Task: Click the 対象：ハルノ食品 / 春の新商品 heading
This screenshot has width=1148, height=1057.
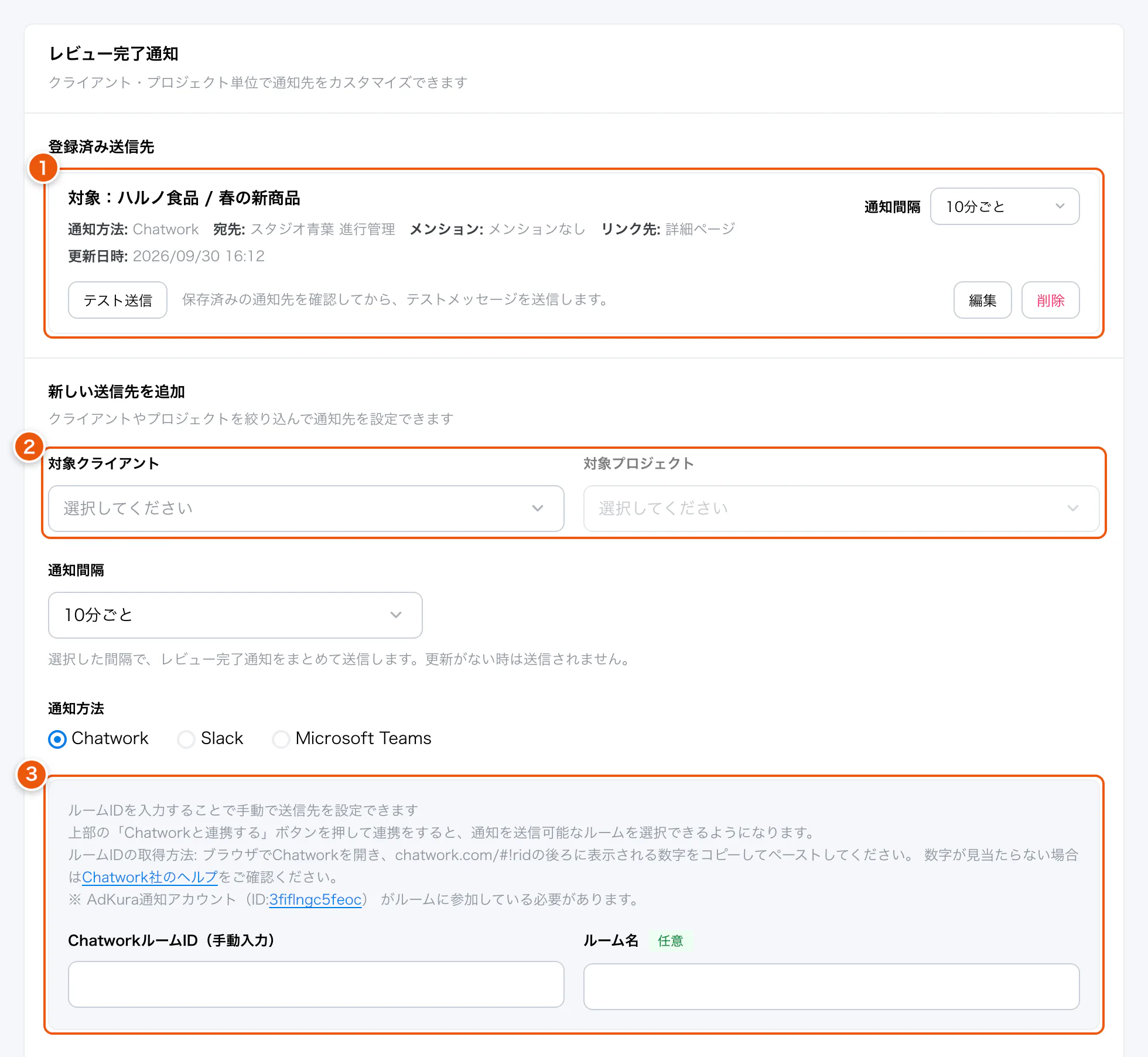Action: (x=184, y=198)
